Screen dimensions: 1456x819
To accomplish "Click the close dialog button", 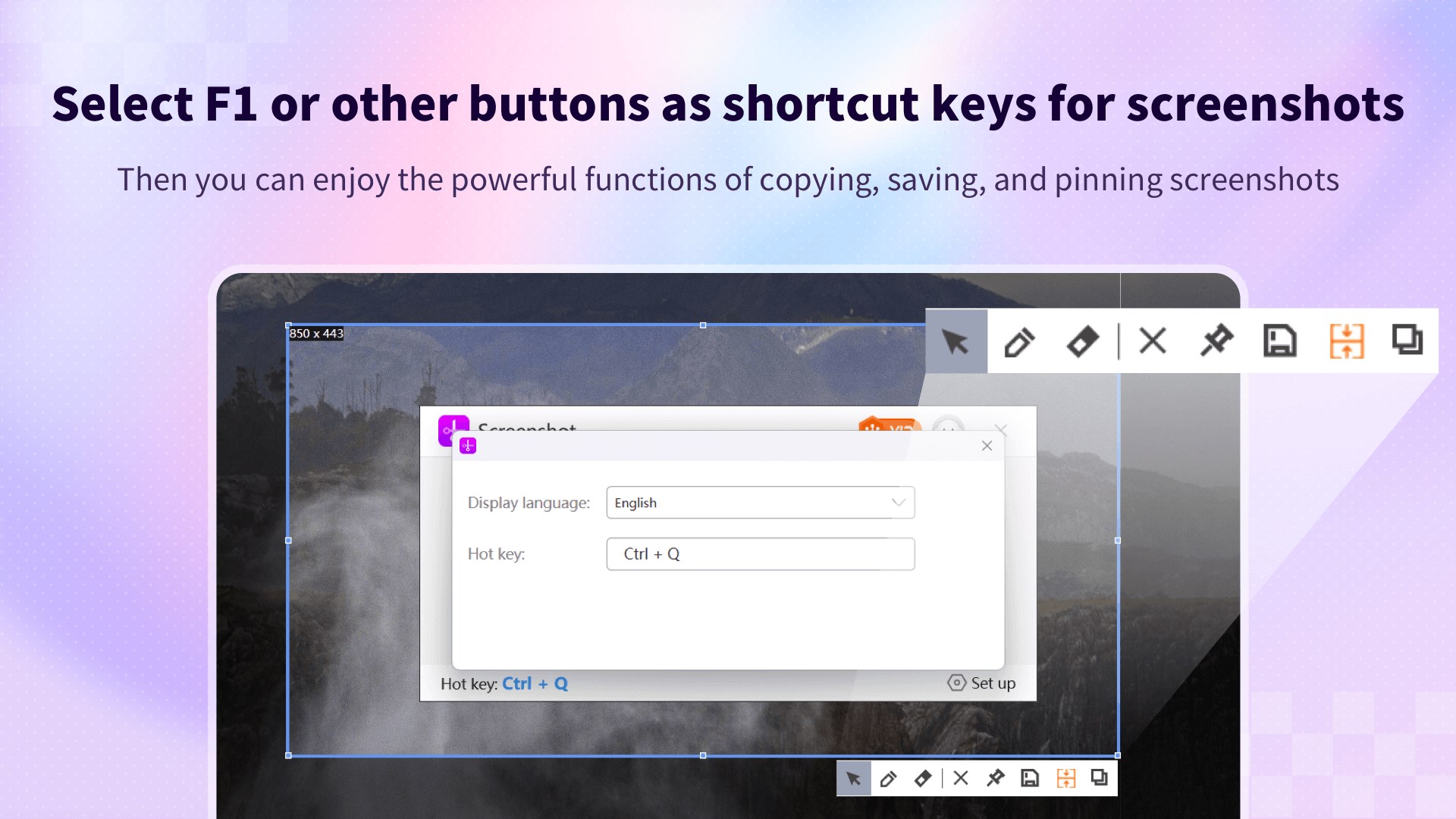I will (x=986, y=445).
